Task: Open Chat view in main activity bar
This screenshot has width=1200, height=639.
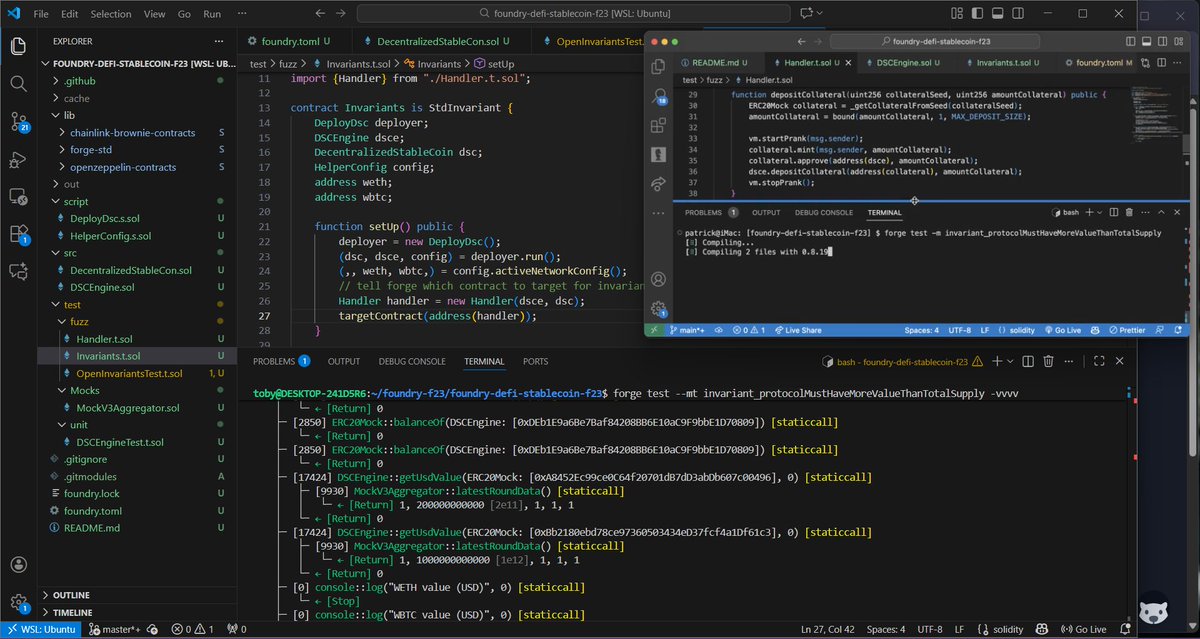Action: 19,271
